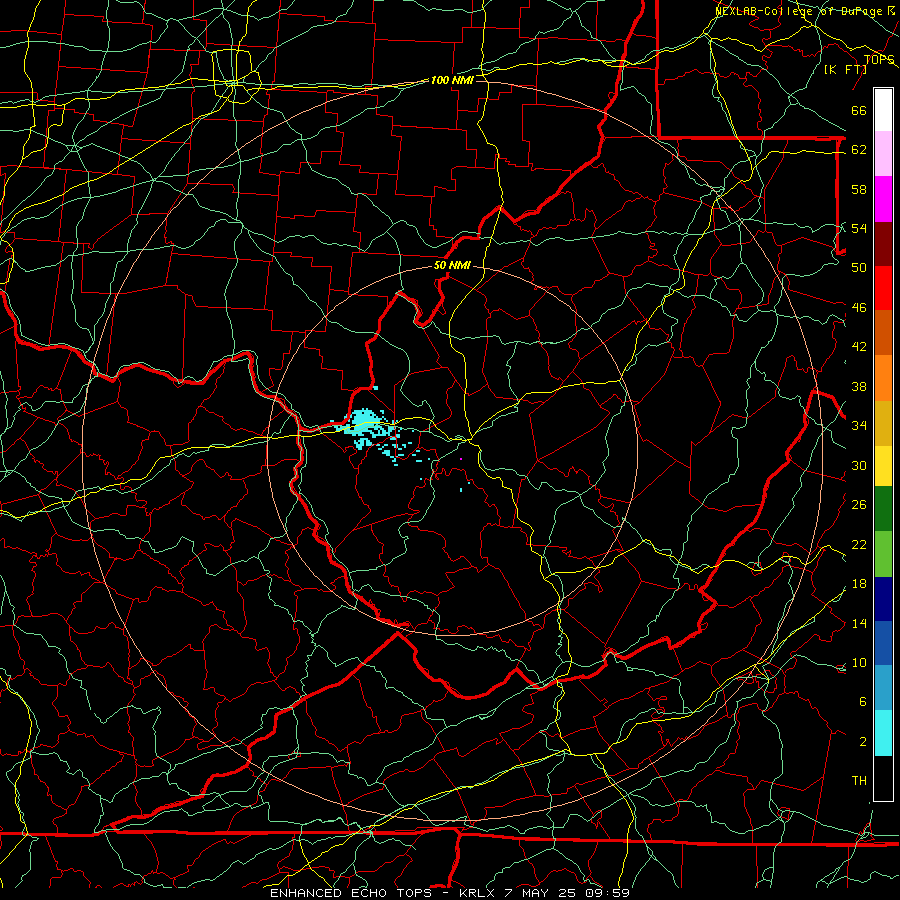Click the cyan 10 kft legend swatch
This screenshot has height=900, width=900.
pos(883,733)
